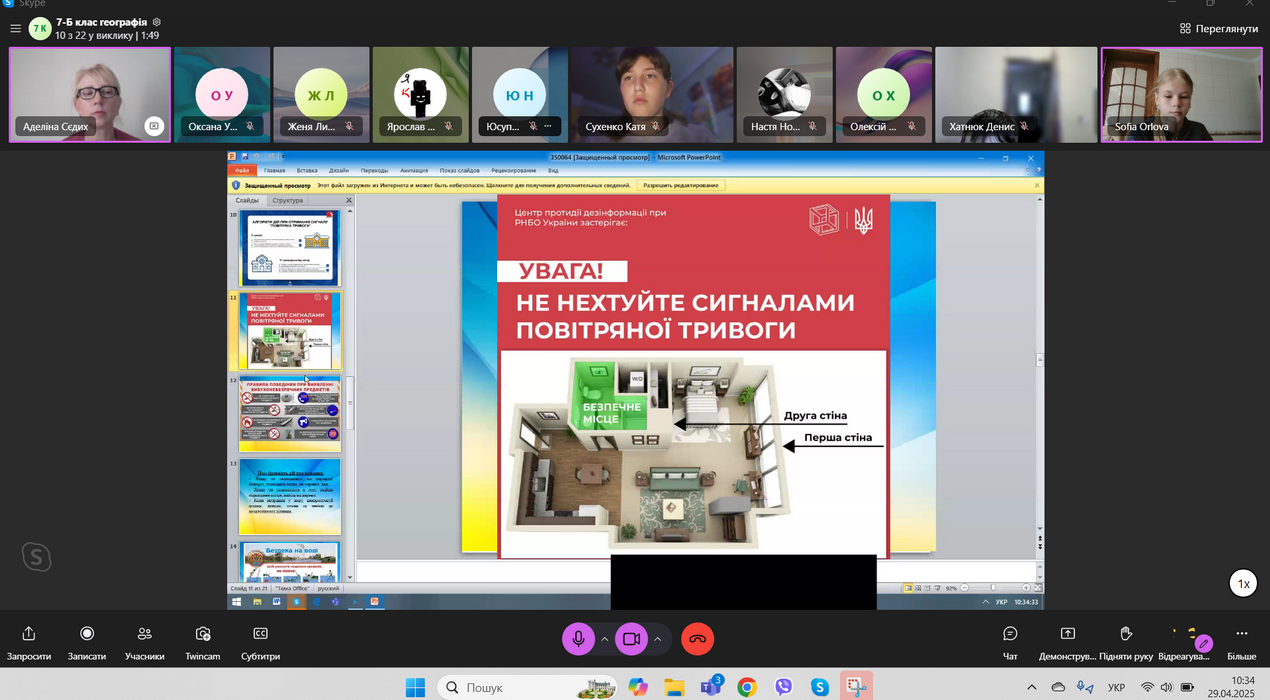Open the hamburger menu beside class name
The height and width of the screenshot is (700, 1270).
[x=15, y=29]
